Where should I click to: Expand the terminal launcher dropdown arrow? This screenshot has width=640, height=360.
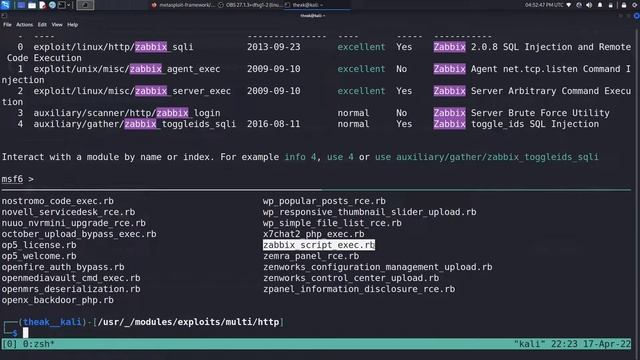click(x=69, y=5)
